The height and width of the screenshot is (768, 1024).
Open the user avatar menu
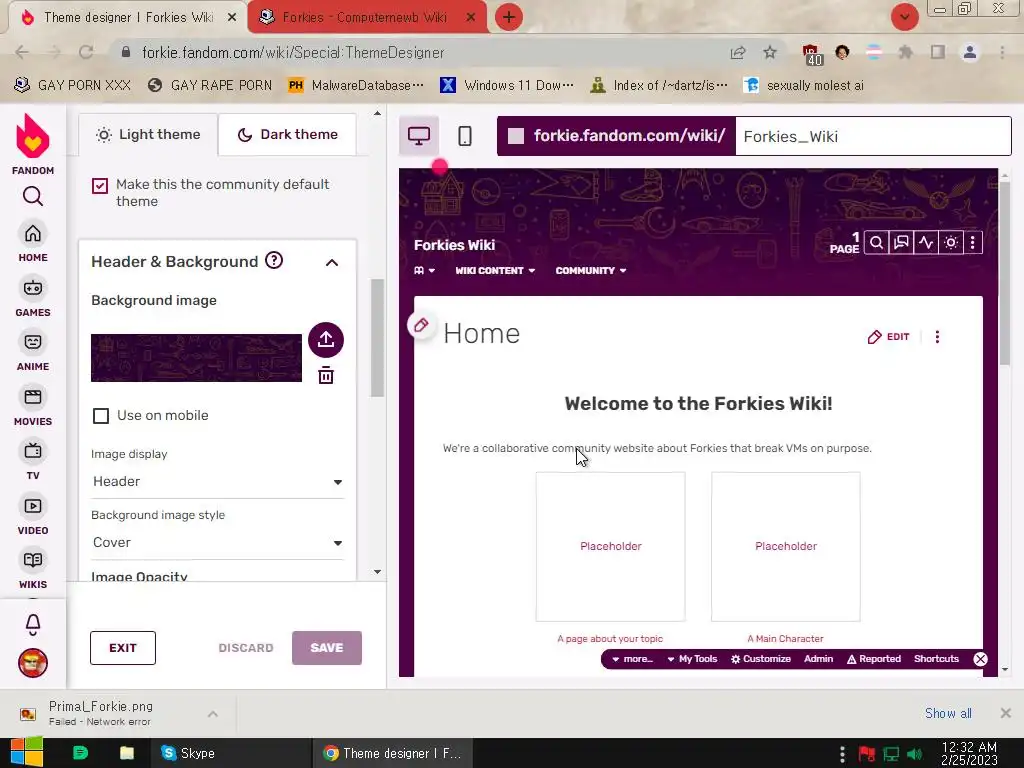tap(33, 663)
